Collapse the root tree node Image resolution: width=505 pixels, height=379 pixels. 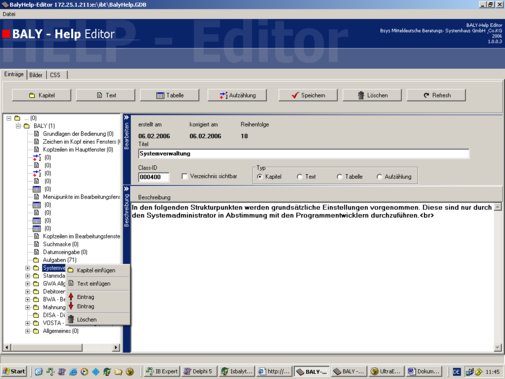[x=9, y=118]
